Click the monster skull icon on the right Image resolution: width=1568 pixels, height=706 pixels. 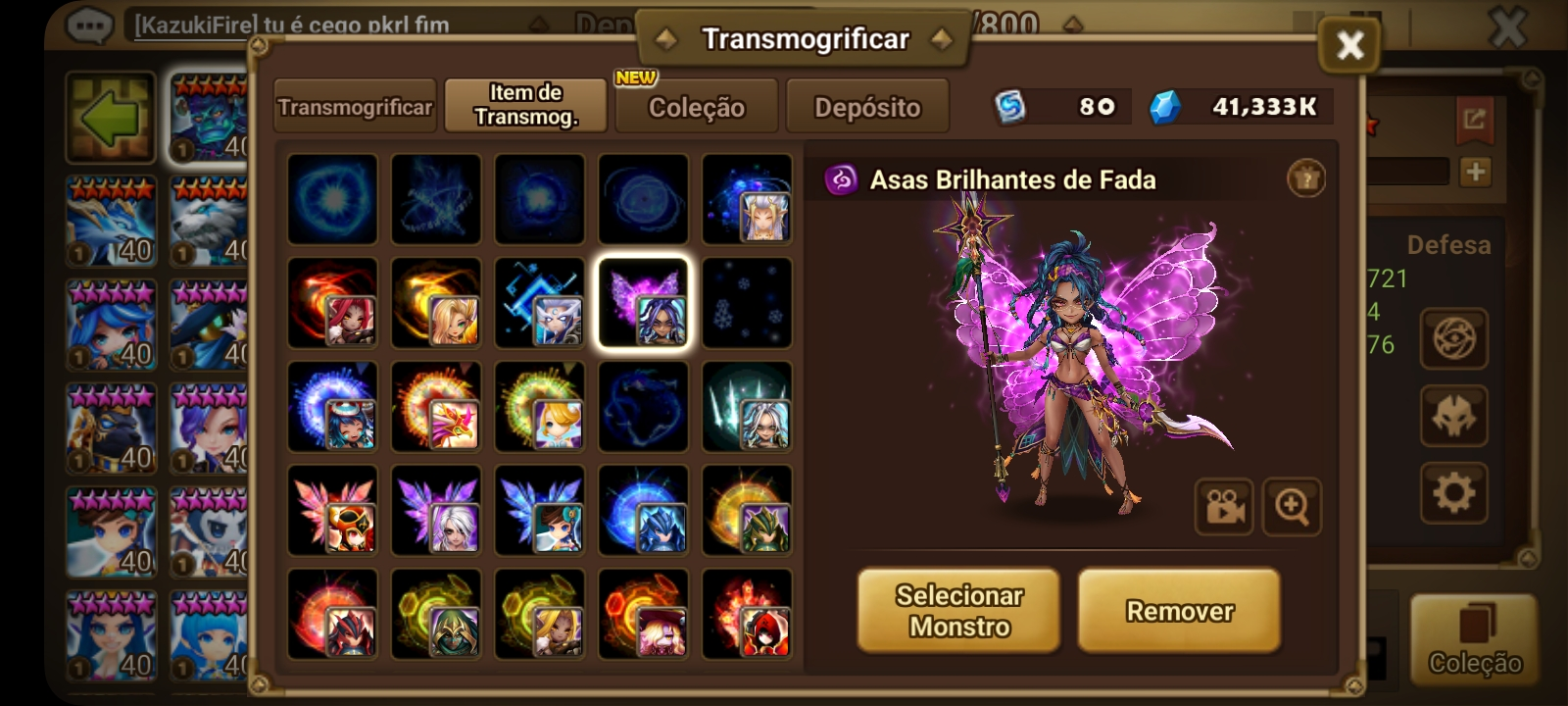pos(1454,416)
